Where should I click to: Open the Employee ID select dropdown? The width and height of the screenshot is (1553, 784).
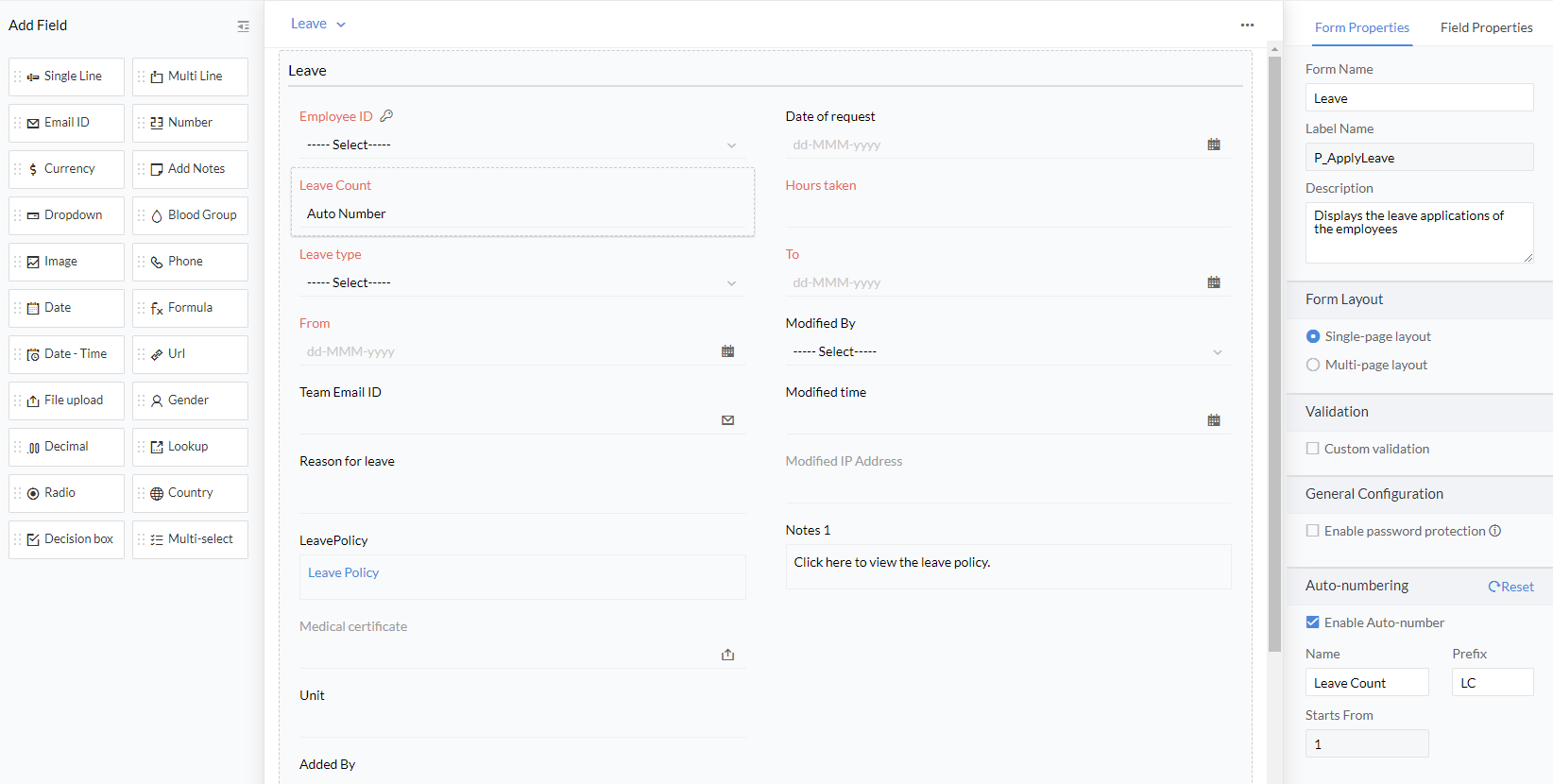(x=521, y=145)
